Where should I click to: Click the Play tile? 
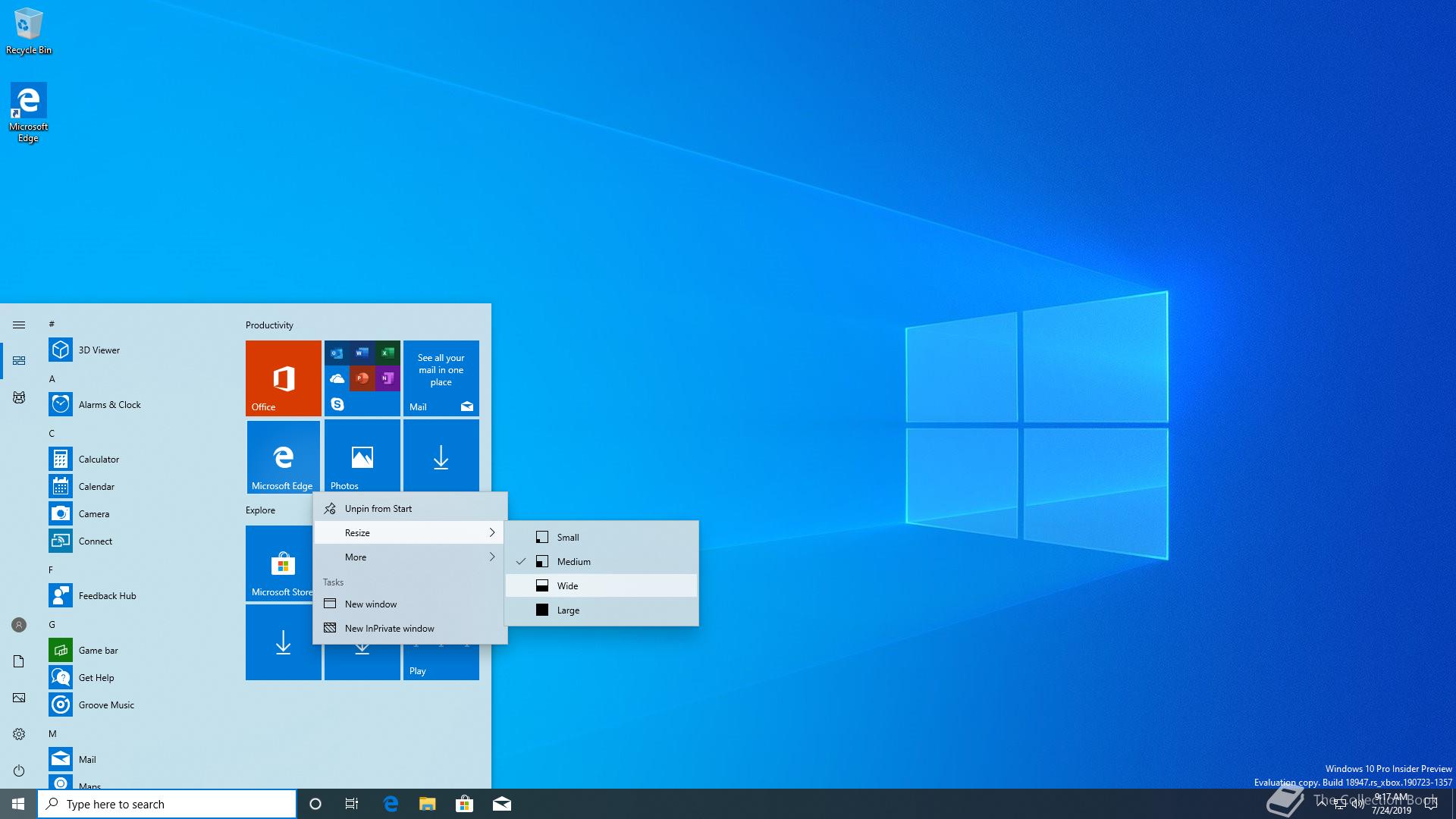tap(441, 662)
